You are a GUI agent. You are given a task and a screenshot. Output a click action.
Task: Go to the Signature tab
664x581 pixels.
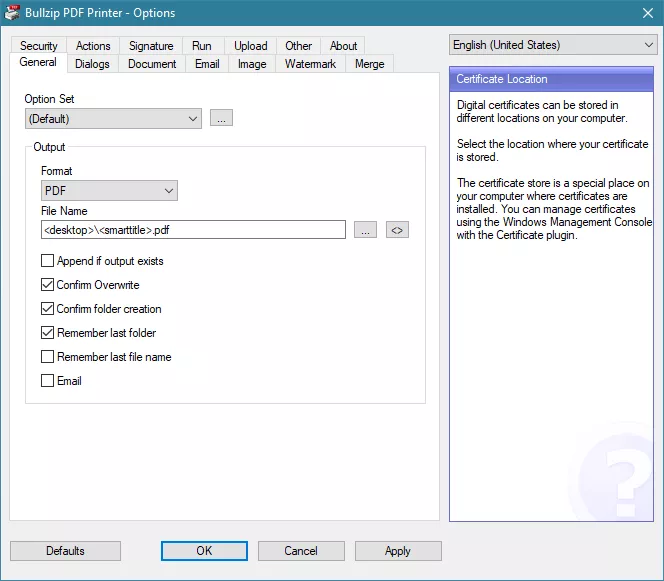[151, 46]
